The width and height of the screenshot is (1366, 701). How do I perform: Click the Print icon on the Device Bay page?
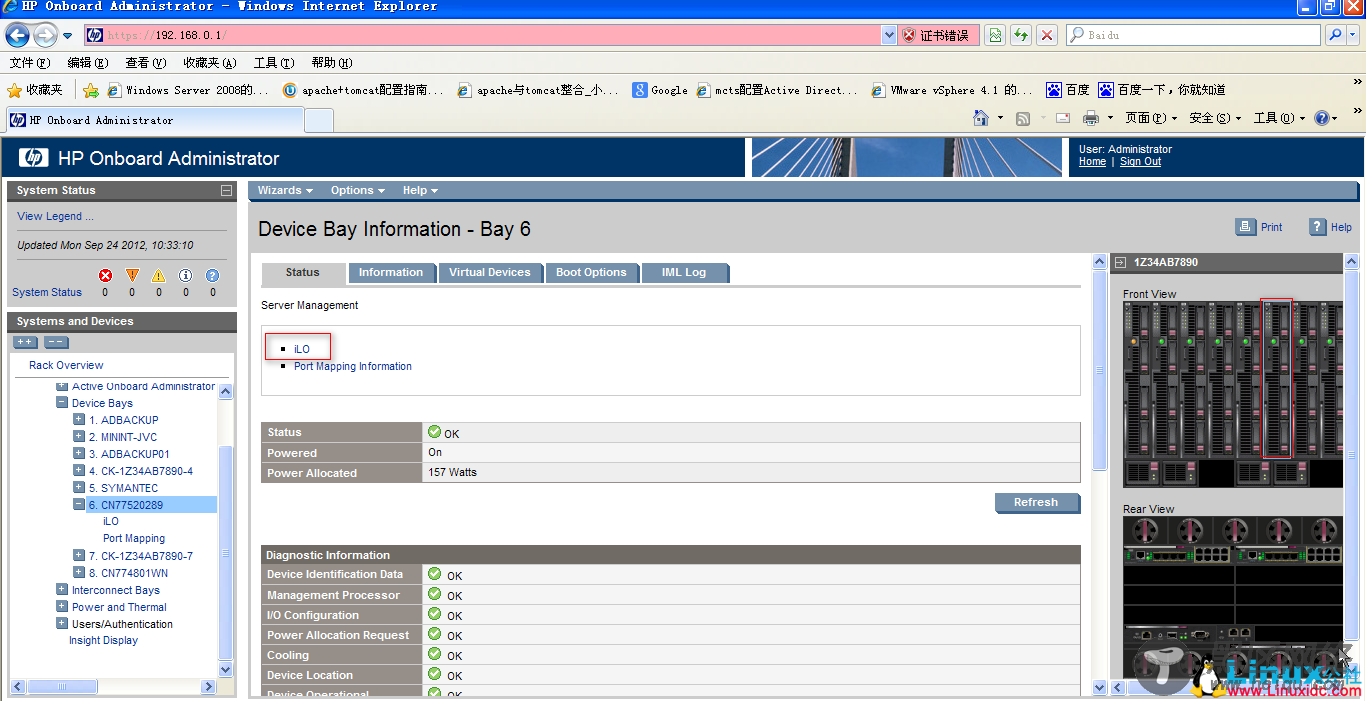tap(1246, 227)
